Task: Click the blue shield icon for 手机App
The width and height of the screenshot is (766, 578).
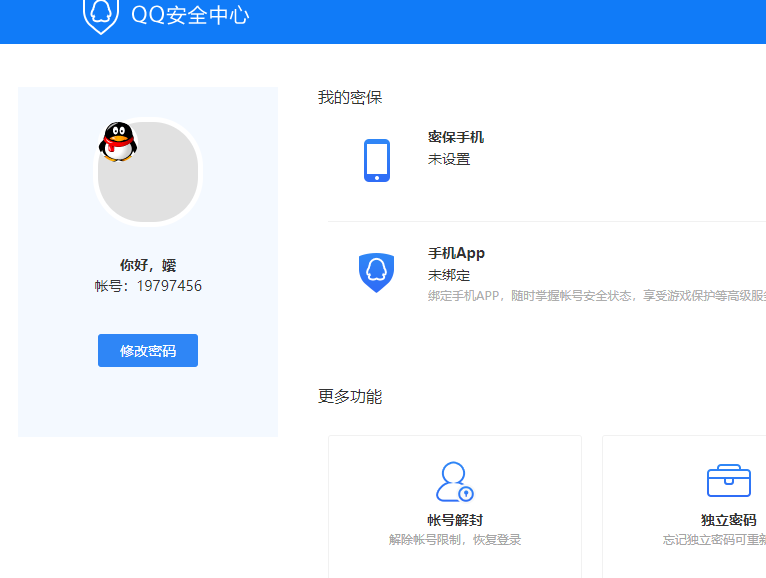Action: tap(376, 273)
